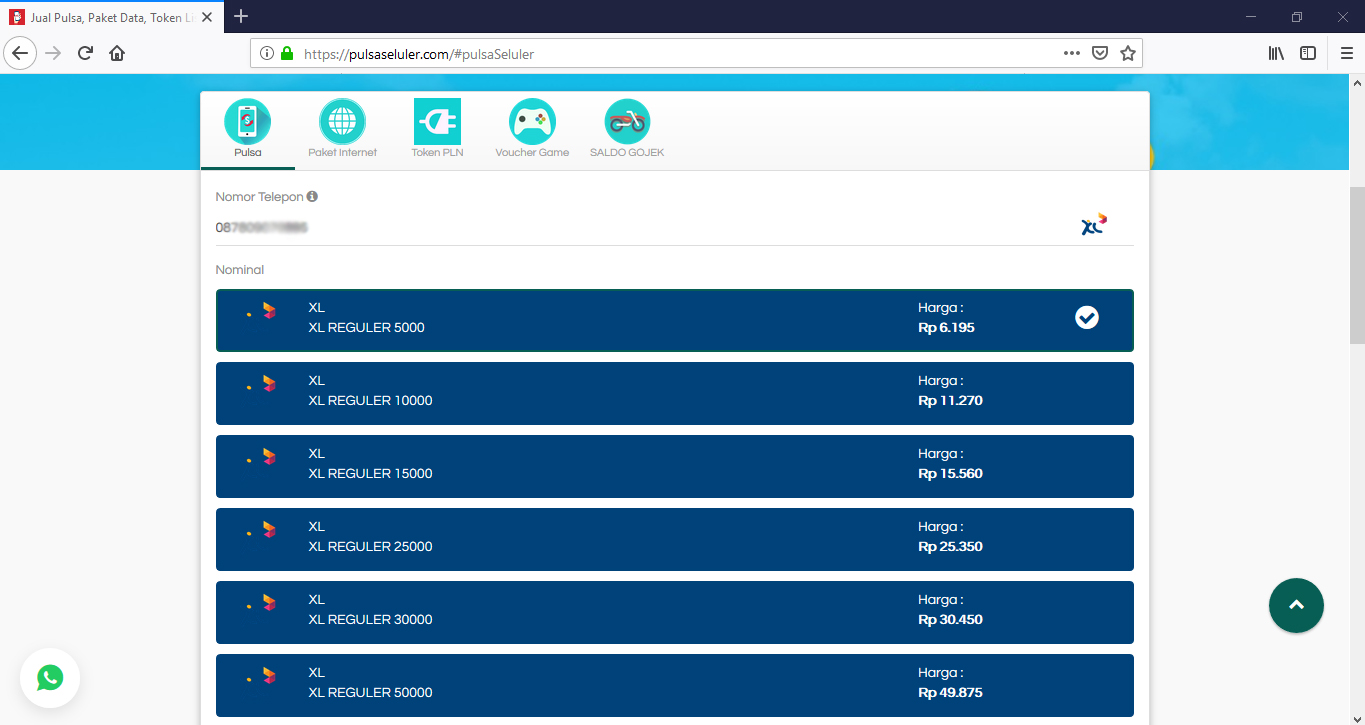Open the Paket Internet tab
This screenshot has height=725, width=1365.
point(343,129)
